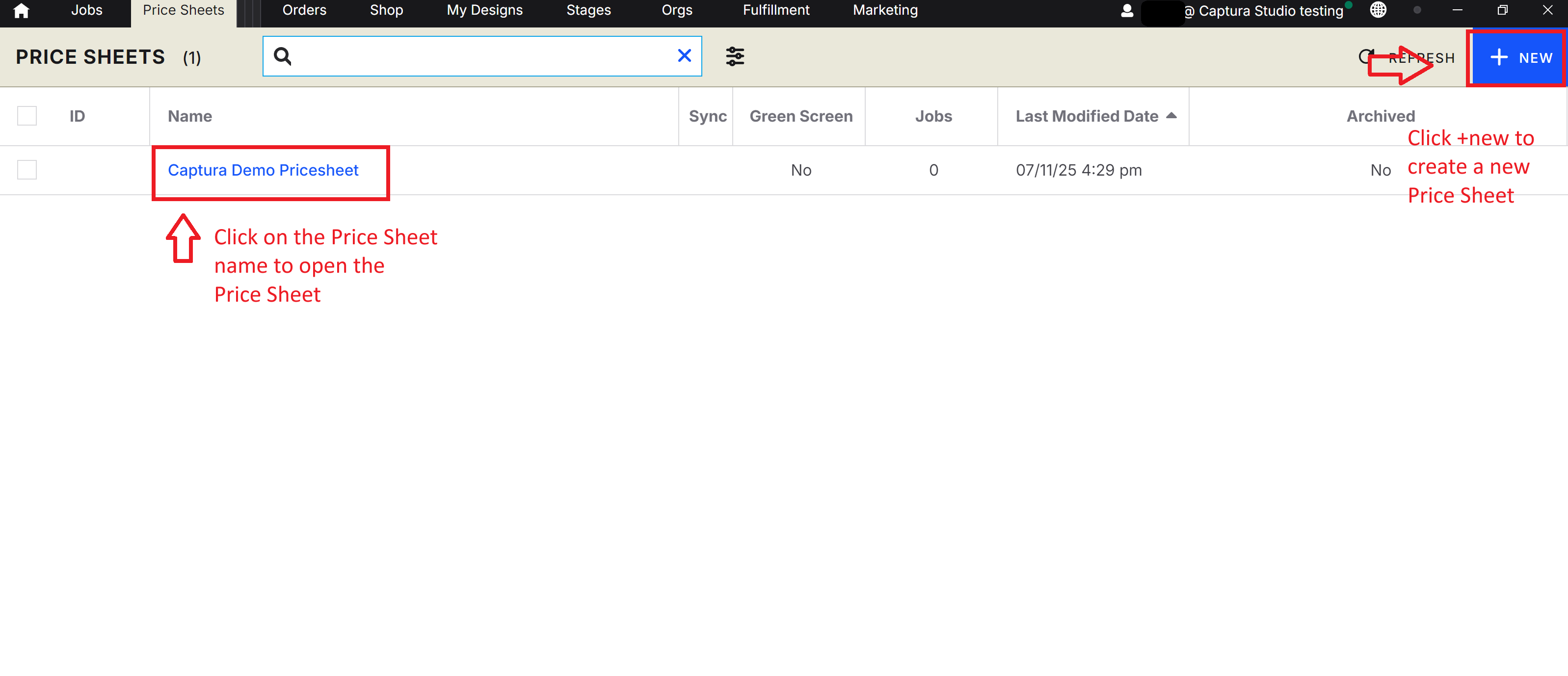1568x676 pixels.
Task: Sort by the Jobs column header
Action: tap(934, 116)
